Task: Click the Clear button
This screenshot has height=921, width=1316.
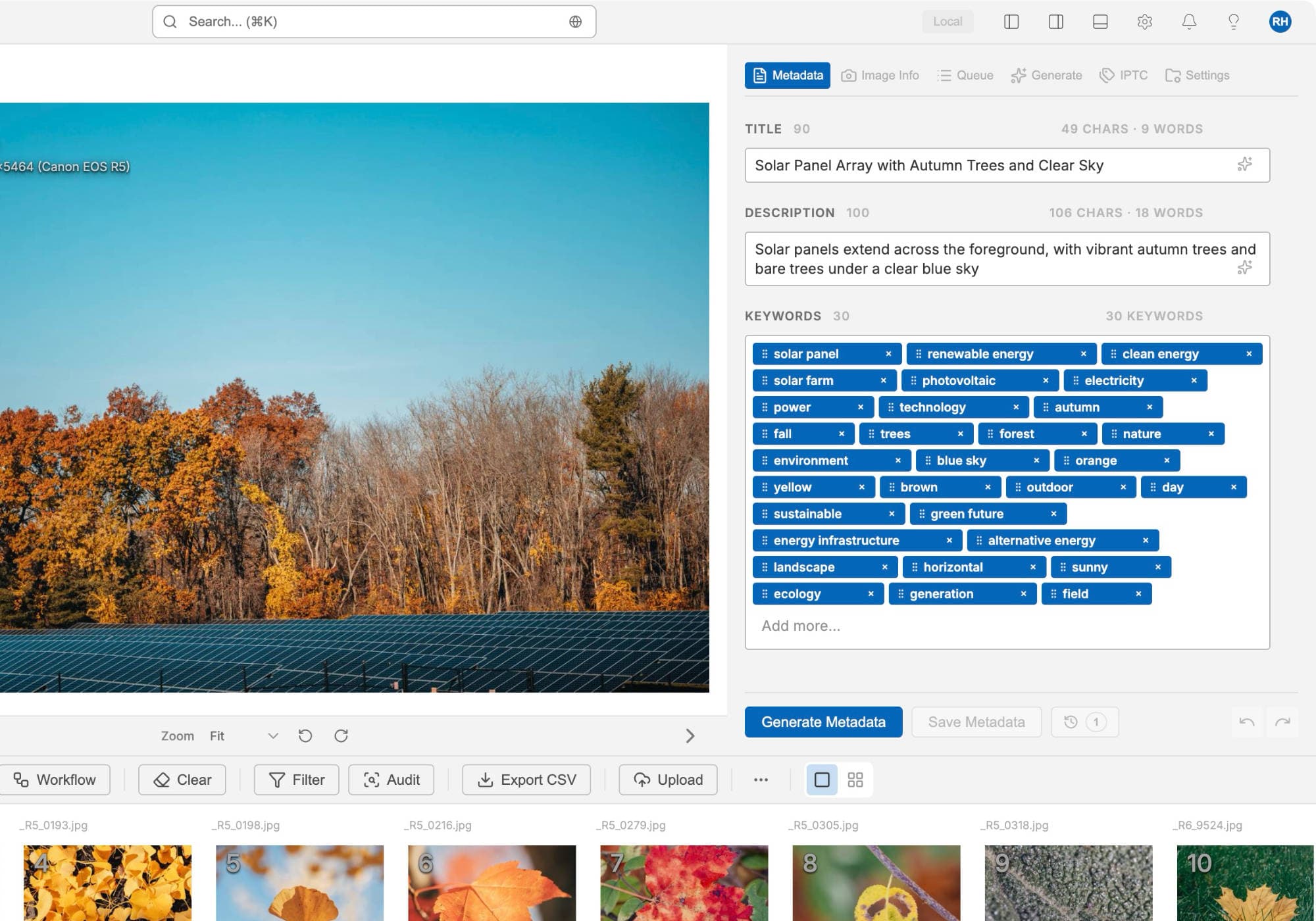Action: pyautogui.click(x=182, y=780)
